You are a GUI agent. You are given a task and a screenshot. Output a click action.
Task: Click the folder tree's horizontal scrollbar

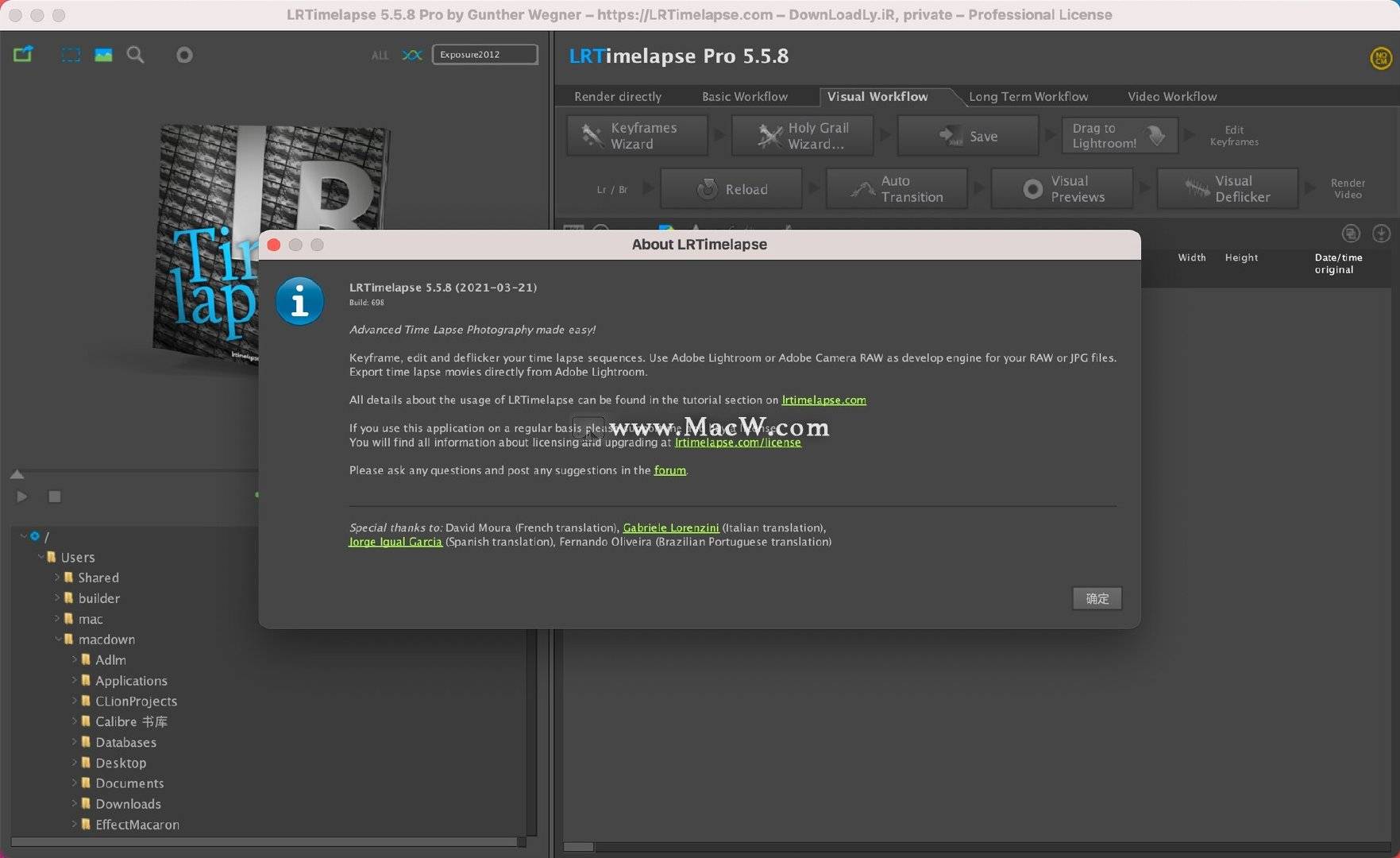264,841
